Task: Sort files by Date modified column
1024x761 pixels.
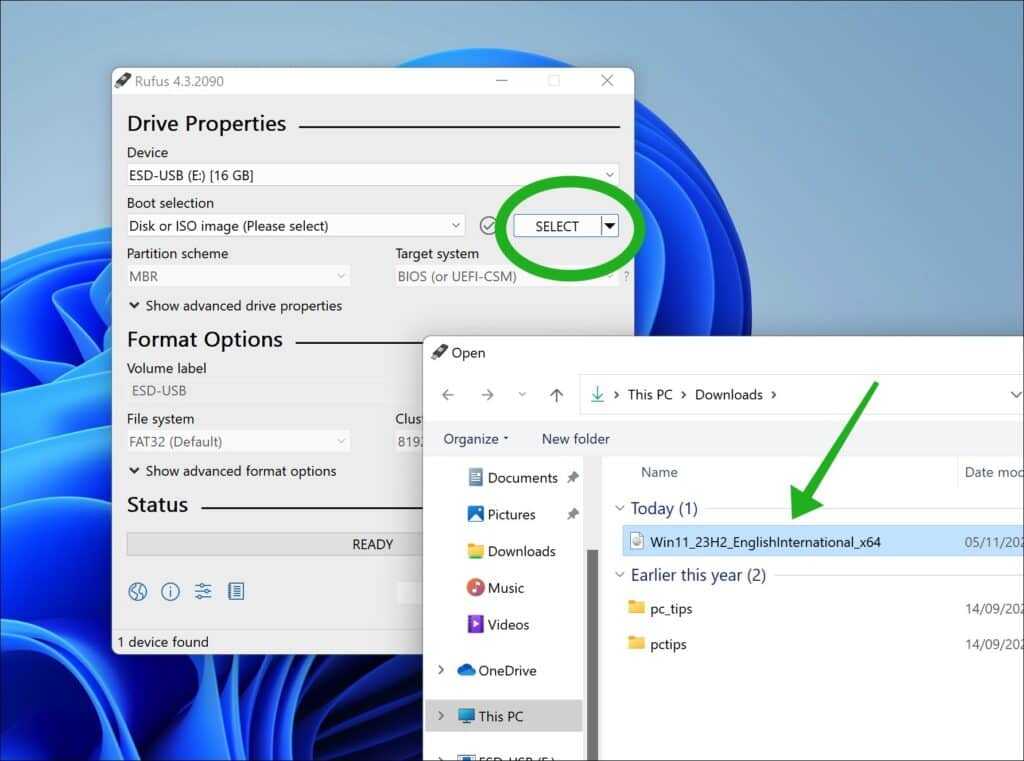Action: coord(993,472)
